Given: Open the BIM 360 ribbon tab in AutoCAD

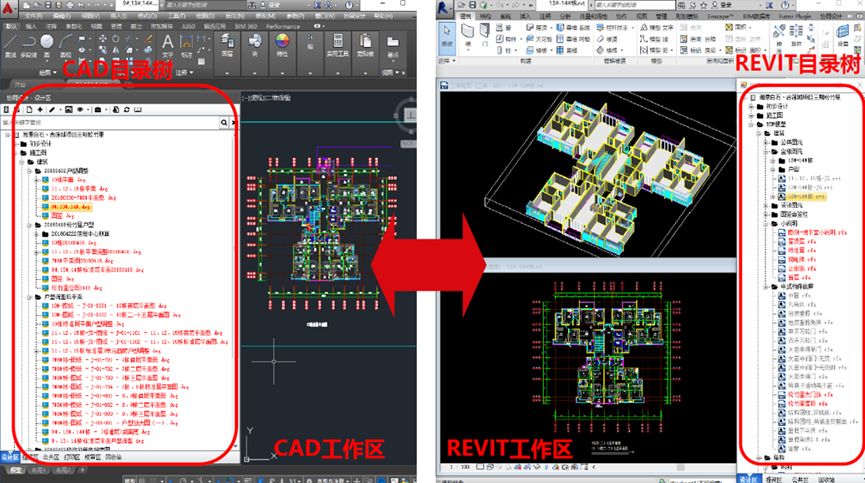Looking at the screenshot, I should pyautogui.click(x=246, y=26).
